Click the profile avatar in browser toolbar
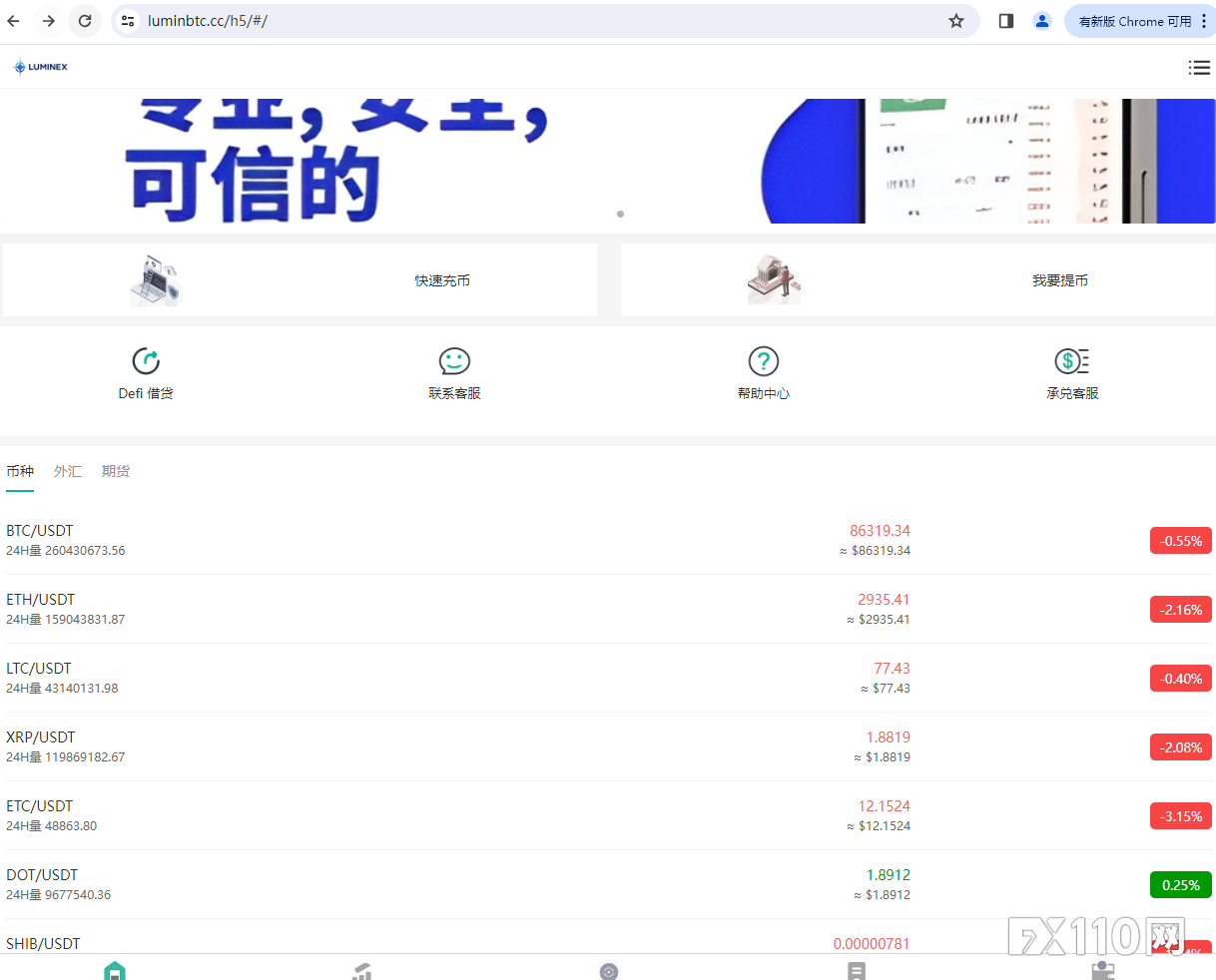This screenshot has height=980, width=1216. [1041, 20]
